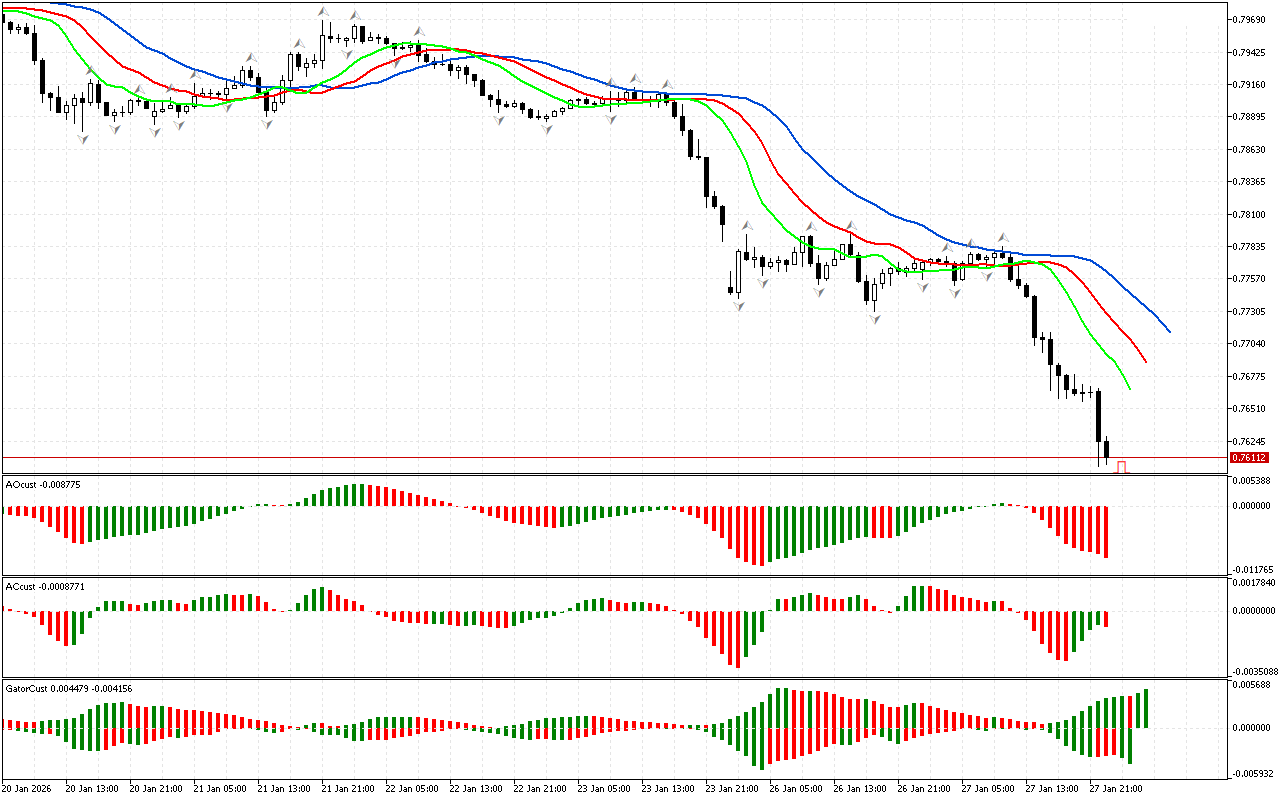Image resolution: width=1280 pixels, height=800 pixels.
Task: Click the right end of the blue Alligator line
Action: tap(1167, 330)
